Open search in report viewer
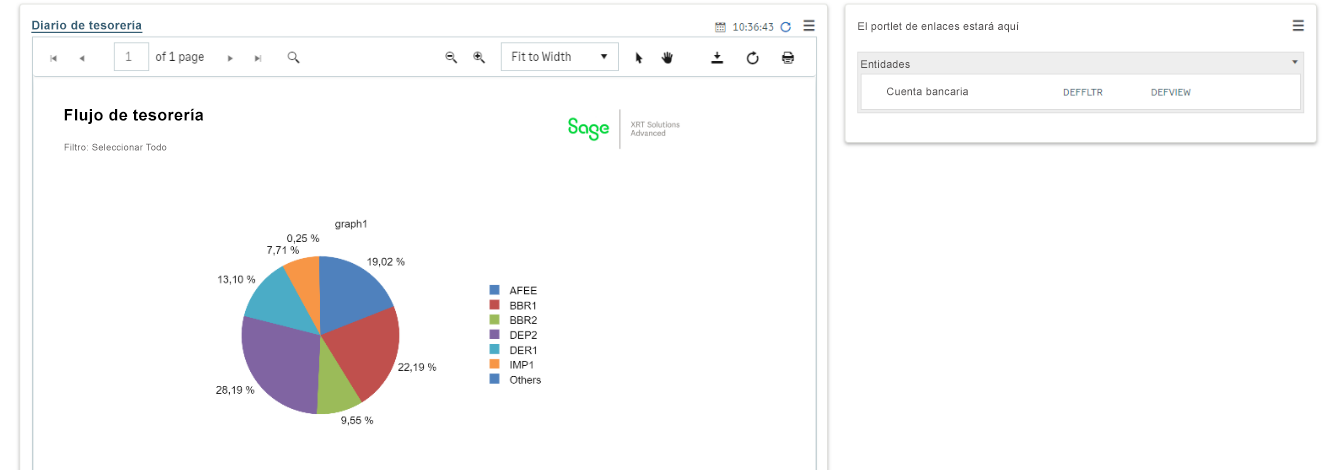The image size is (1328, 470). click(293, 57)
